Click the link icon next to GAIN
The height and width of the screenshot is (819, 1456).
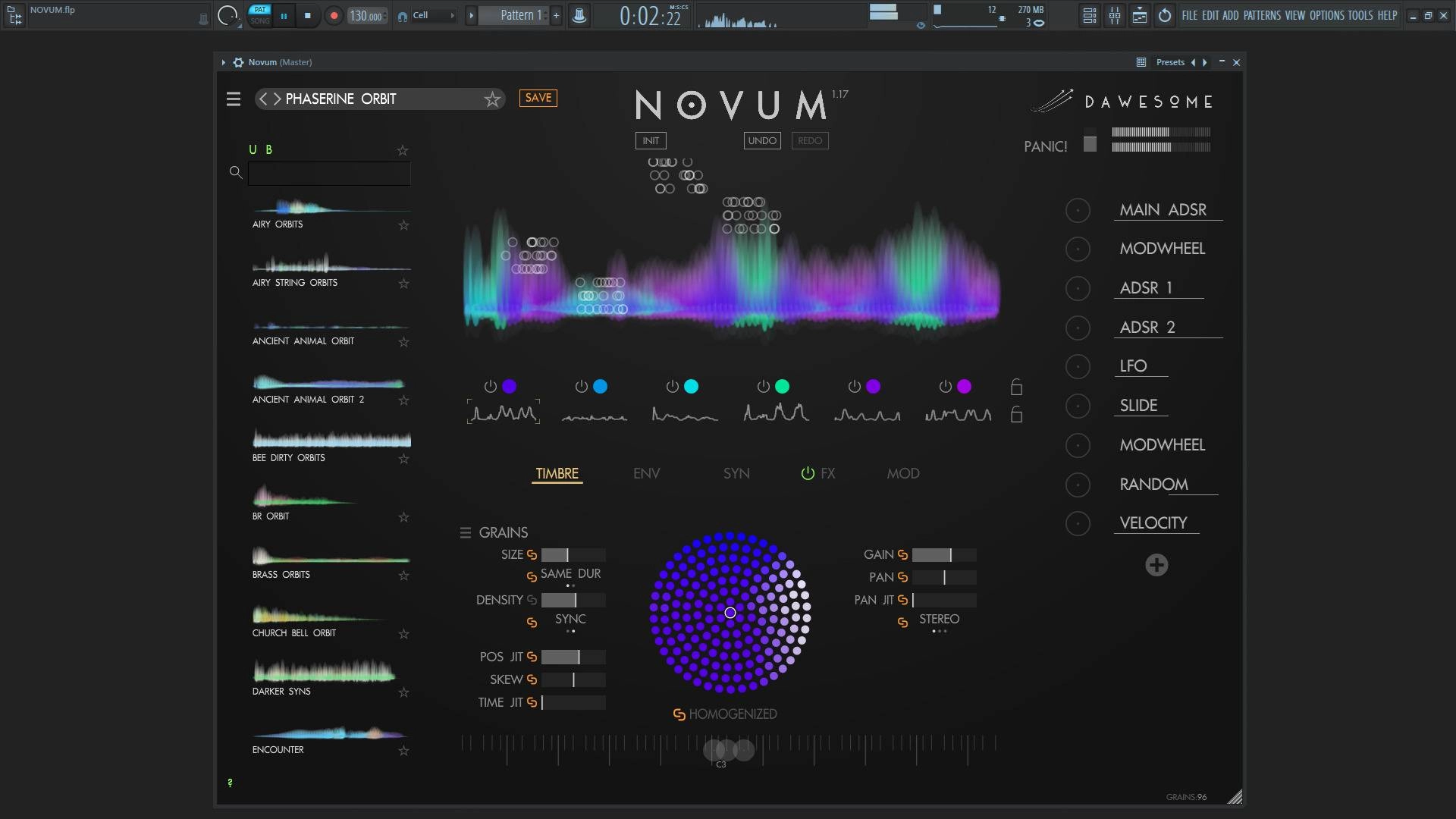(x=902, y=555)
